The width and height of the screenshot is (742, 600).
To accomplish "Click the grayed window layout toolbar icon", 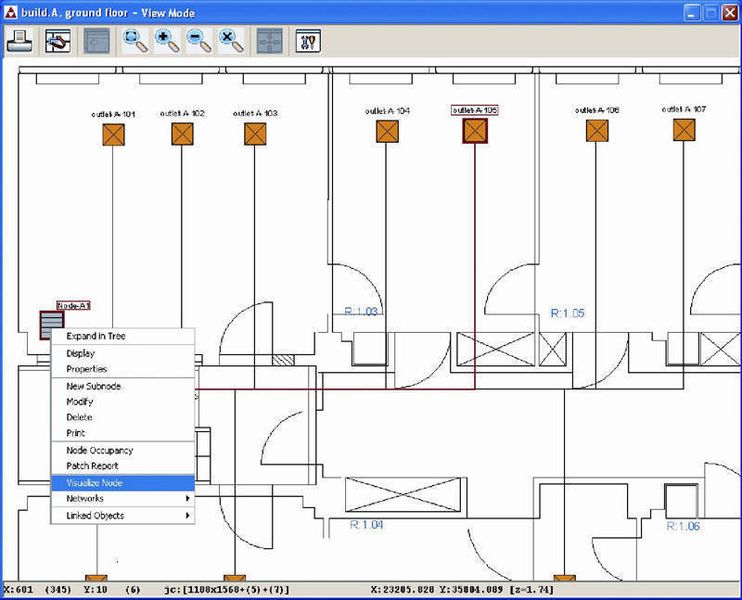I will pyautogui.click(x=97, y=41).
